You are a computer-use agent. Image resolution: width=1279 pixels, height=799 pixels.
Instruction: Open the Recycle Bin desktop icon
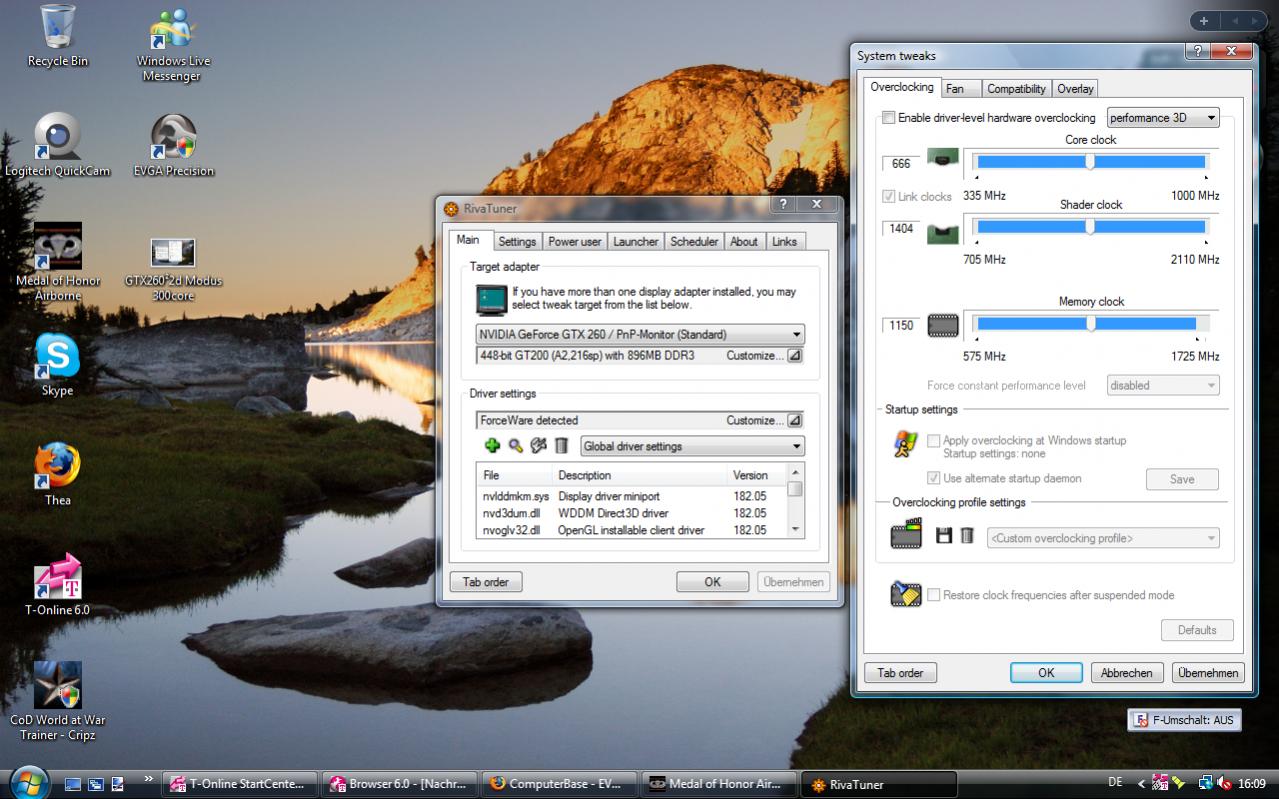(x=57, y=36)
